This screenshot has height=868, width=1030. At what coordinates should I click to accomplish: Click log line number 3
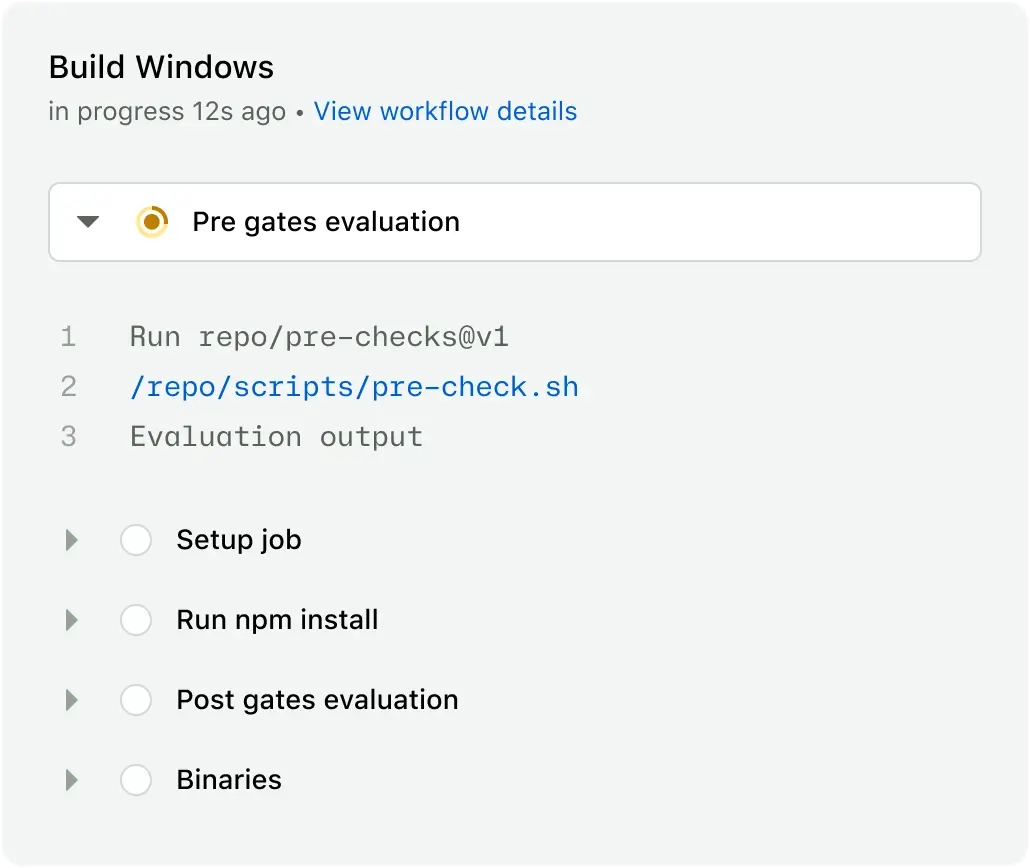click(x=68, y=437)
